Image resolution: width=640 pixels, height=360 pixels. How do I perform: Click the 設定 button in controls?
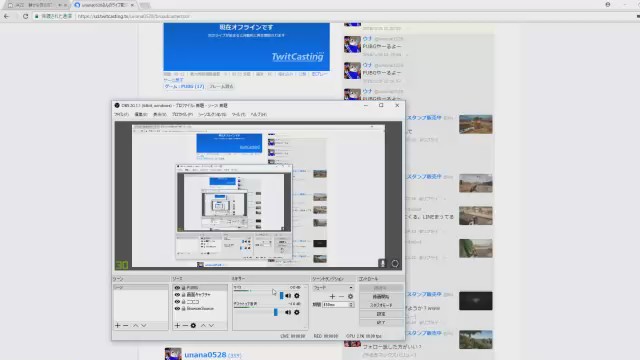pos(381,314)
